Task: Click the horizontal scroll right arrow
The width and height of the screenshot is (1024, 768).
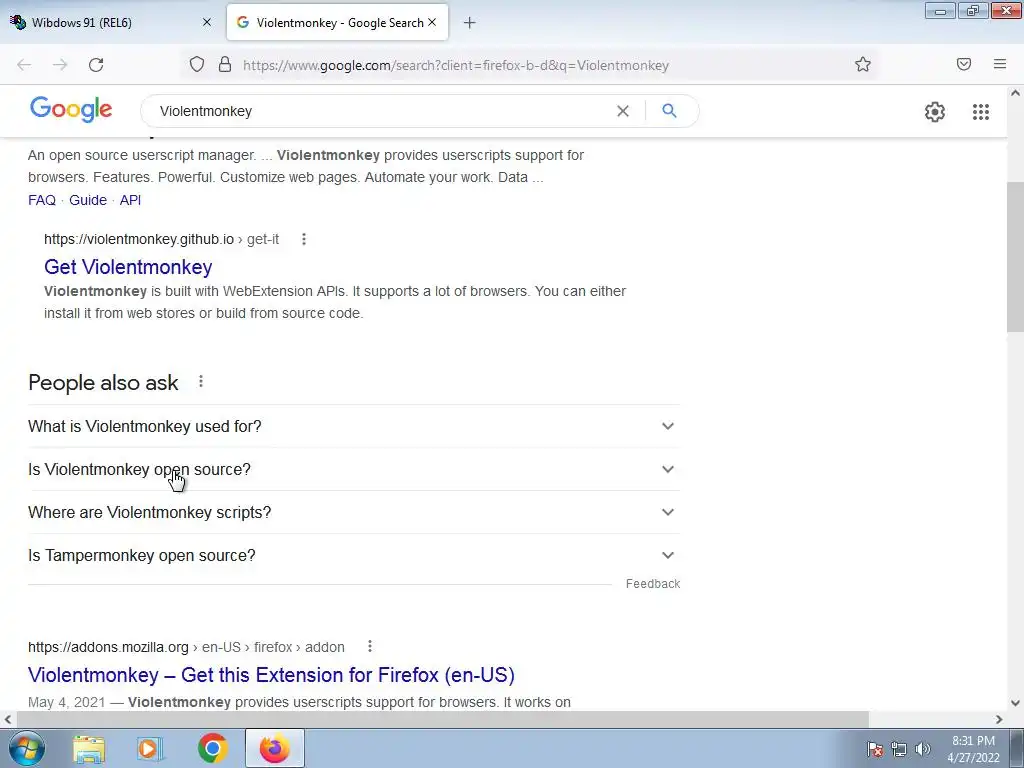Action: click(999, 719)
